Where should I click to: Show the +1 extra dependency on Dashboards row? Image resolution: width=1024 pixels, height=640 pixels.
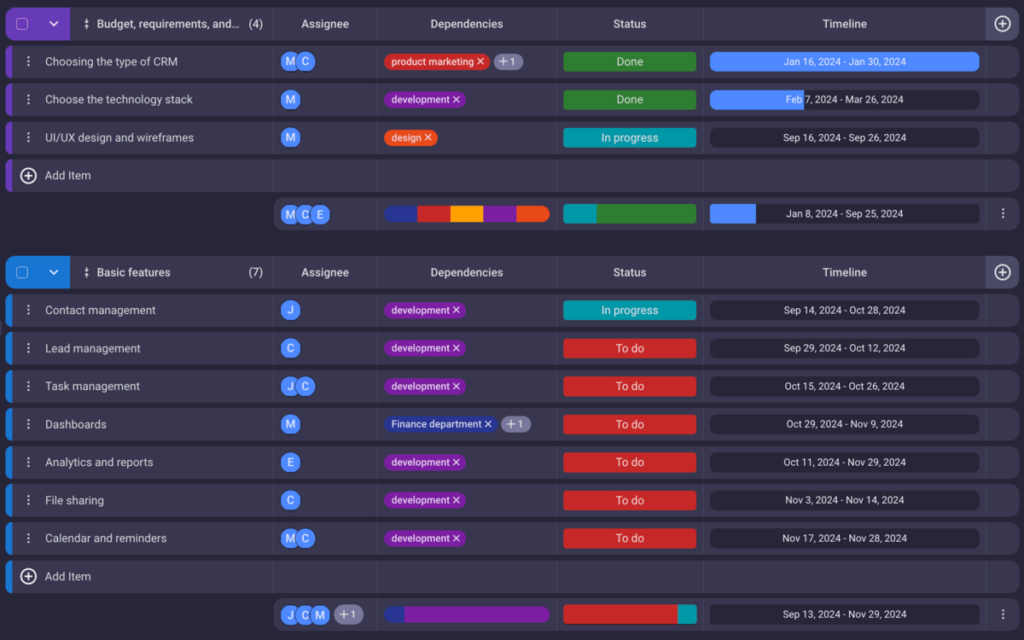click(515, 424)
